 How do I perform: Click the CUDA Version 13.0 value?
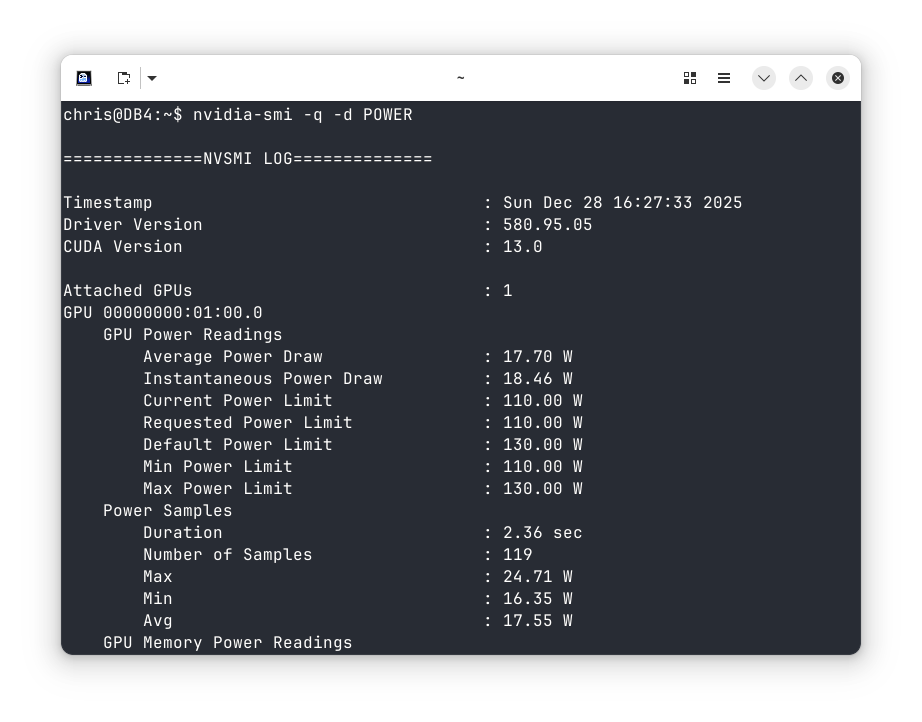click(522, 247)
